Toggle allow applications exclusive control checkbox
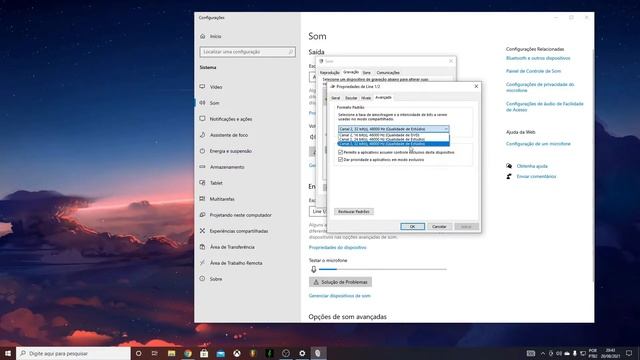Screen dimensions: 640x360 [340, 152]
